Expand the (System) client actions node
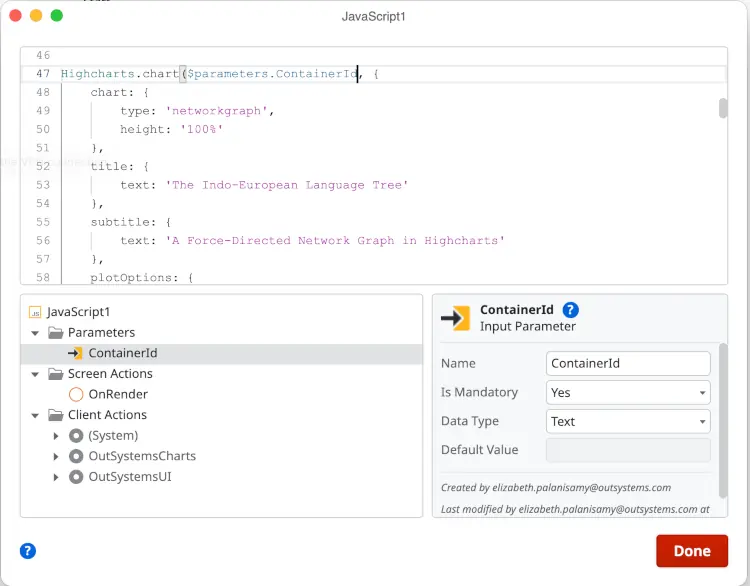 56,436
